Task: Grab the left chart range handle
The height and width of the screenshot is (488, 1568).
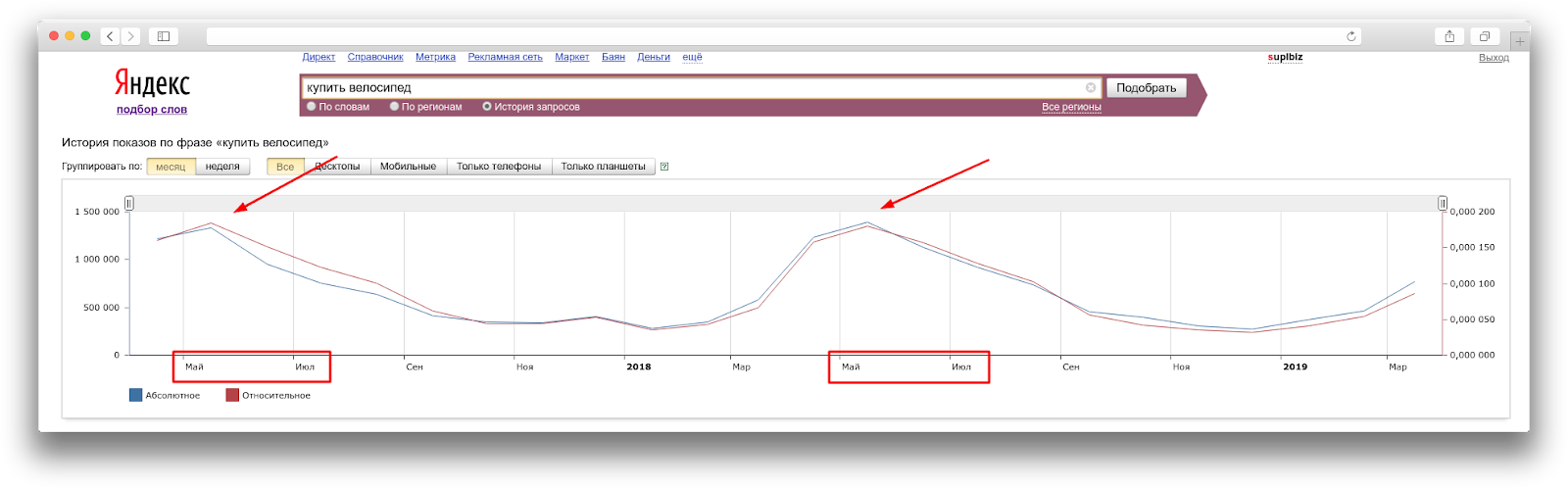Action: pos(129,203)
